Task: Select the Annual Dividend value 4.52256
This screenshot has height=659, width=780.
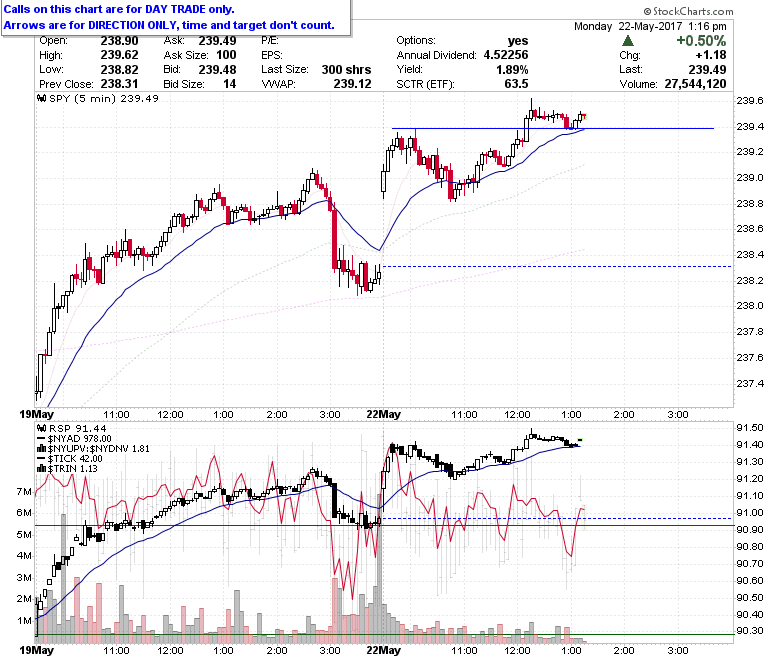Action: tap(506, 55)
